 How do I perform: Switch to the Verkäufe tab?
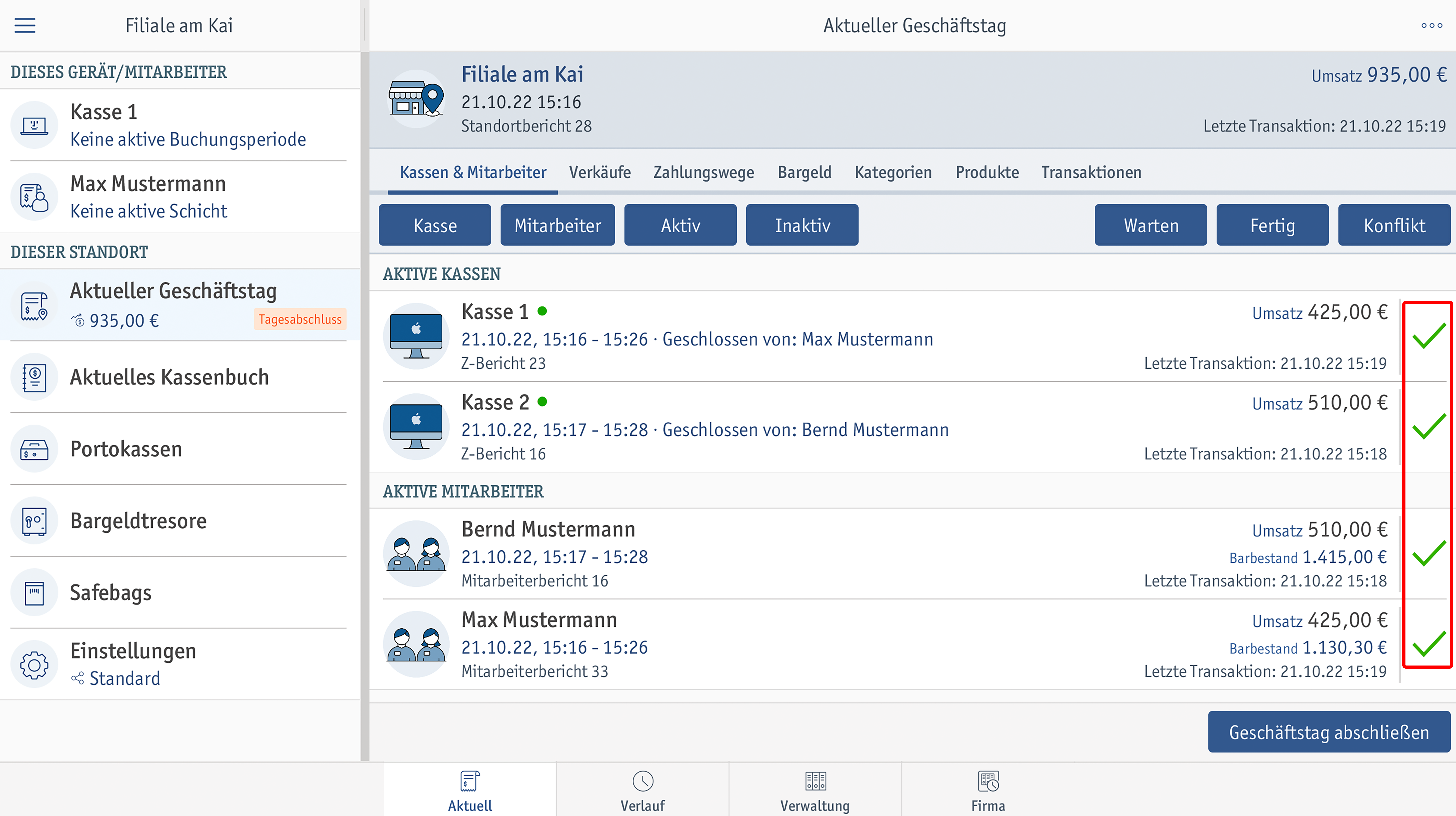pyautogui.click(x=600, y=172)
